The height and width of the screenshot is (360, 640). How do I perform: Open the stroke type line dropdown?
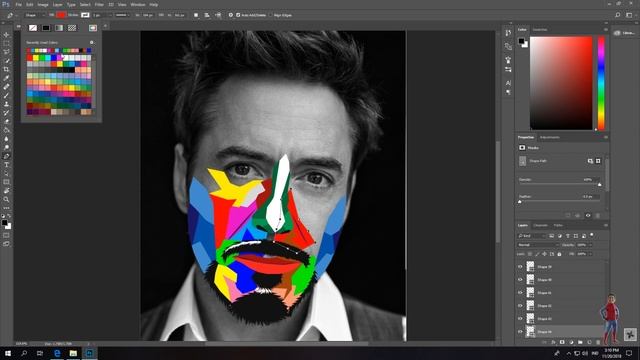pos(122,15)
